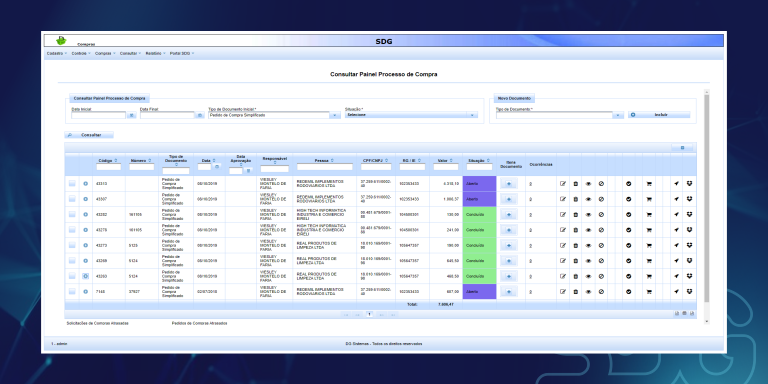Expand row details for order 43282
This screenshot has width=768, height=384.
click(x=85, y=215)
